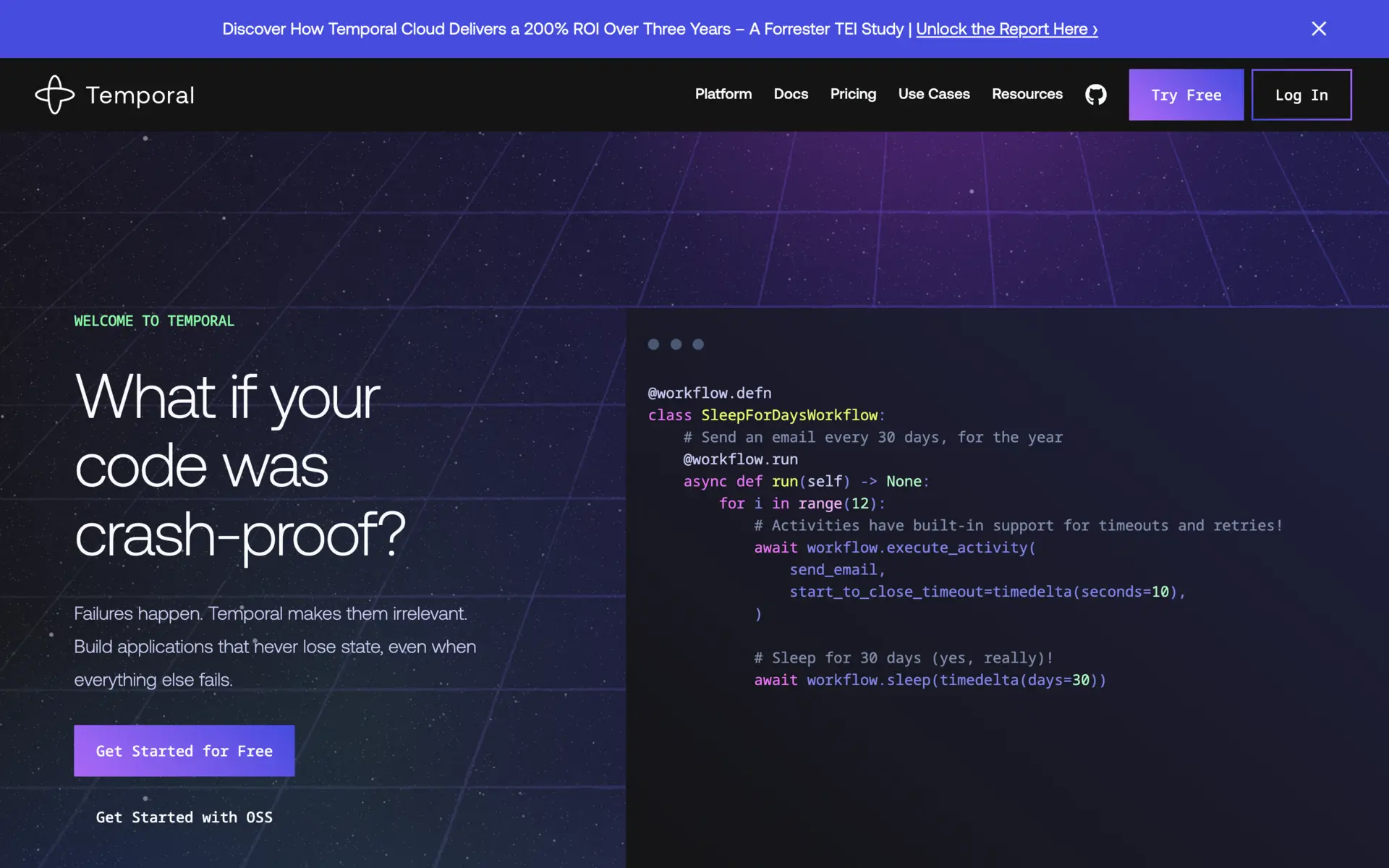Dismiss the Forrester study banner
The image size is (1389, 868).
(1318, 29)
